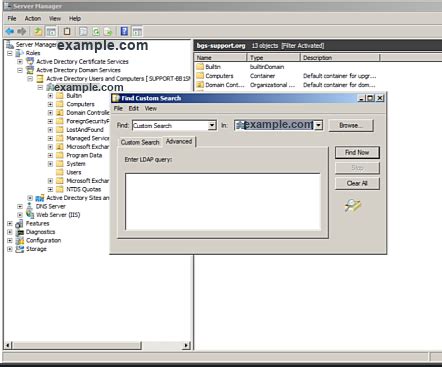The height and width of the screenshot is (367, 442).
Task: Click the Find Now button
Action: coord(357,152)
